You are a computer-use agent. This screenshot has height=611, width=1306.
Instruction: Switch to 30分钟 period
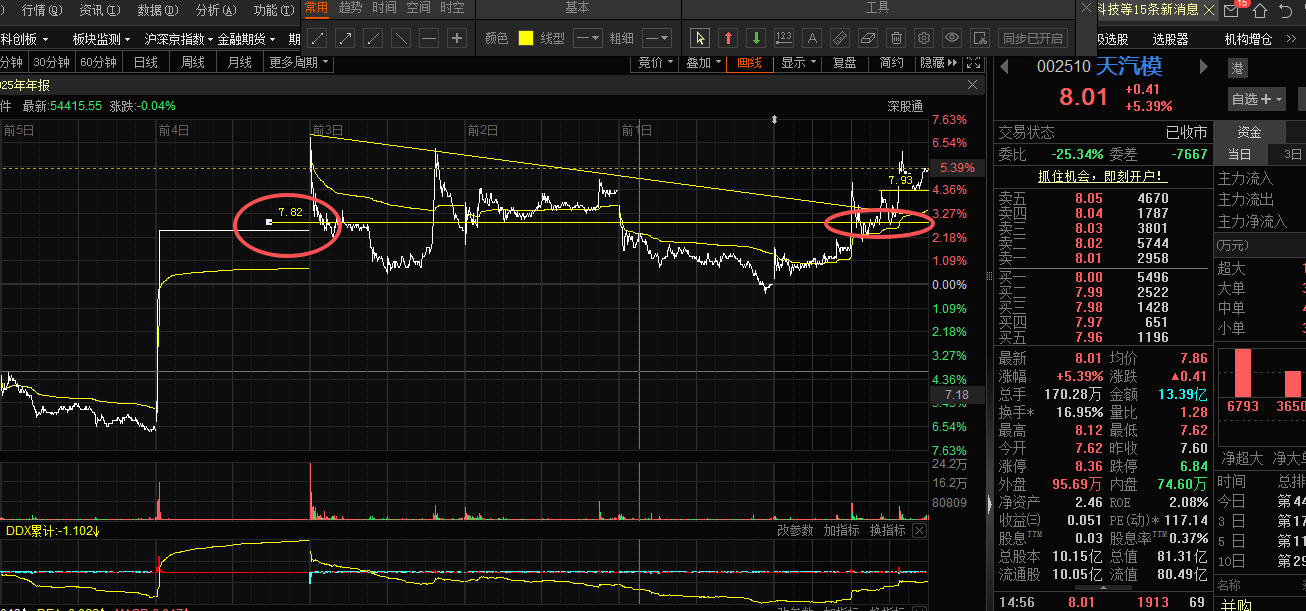51,62
